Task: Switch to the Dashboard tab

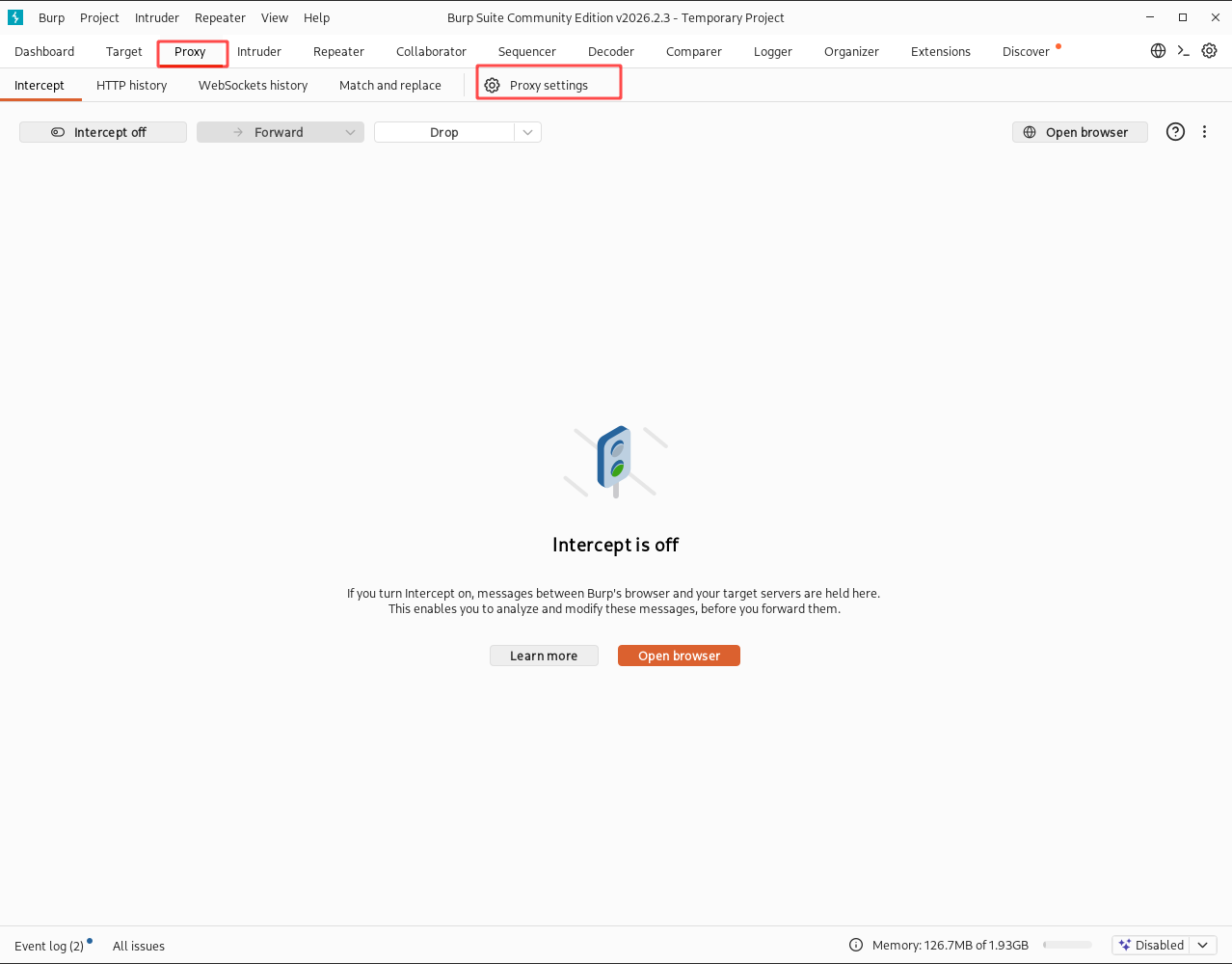Action: point(44,51)
